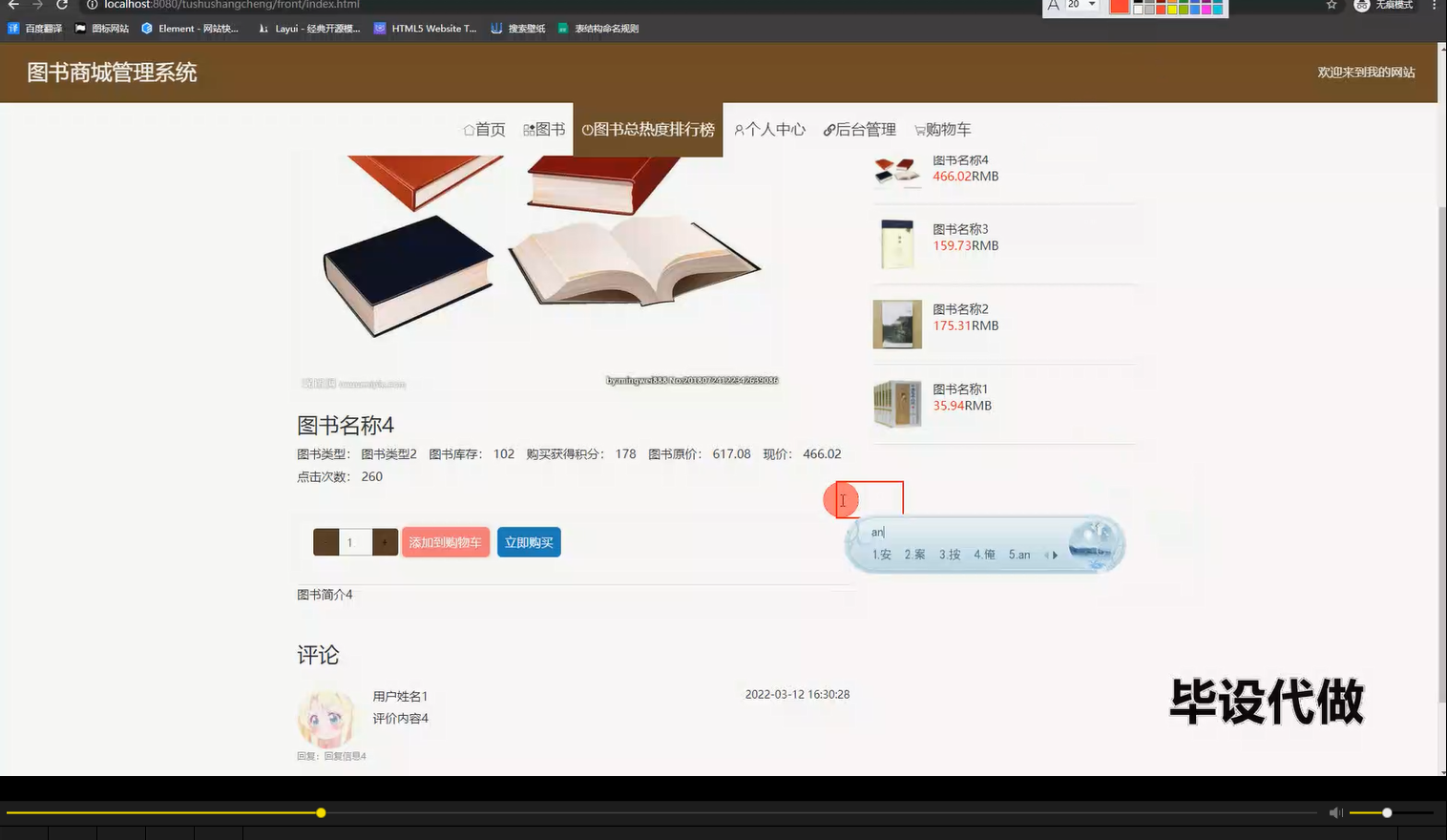Select the yellow color swatch in the palette

1173,9
